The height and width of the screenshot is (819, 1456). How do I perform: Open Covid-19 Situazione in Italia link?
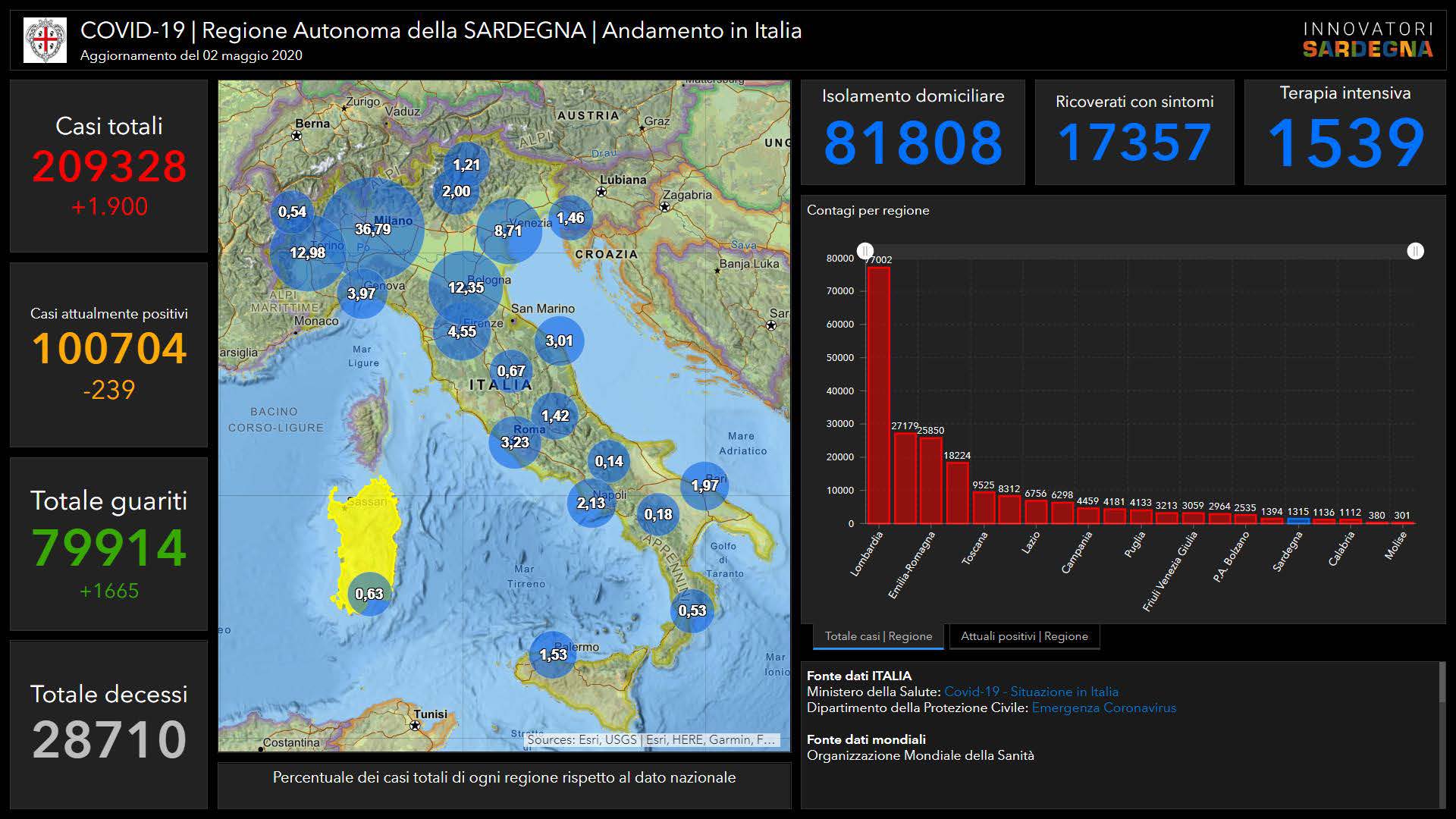click(x=1031, y=692)
